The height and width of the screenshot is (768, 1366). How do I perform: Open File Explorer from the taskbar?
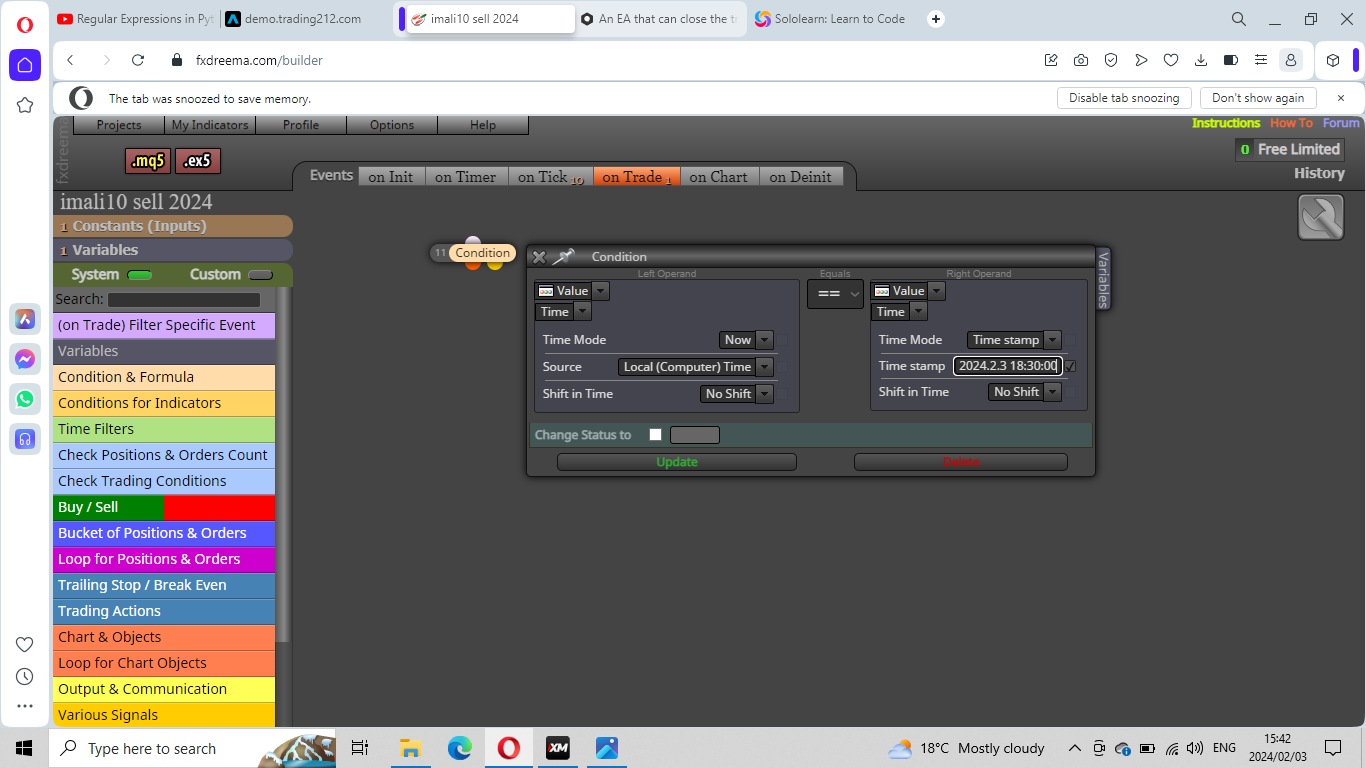pos(410,748)
